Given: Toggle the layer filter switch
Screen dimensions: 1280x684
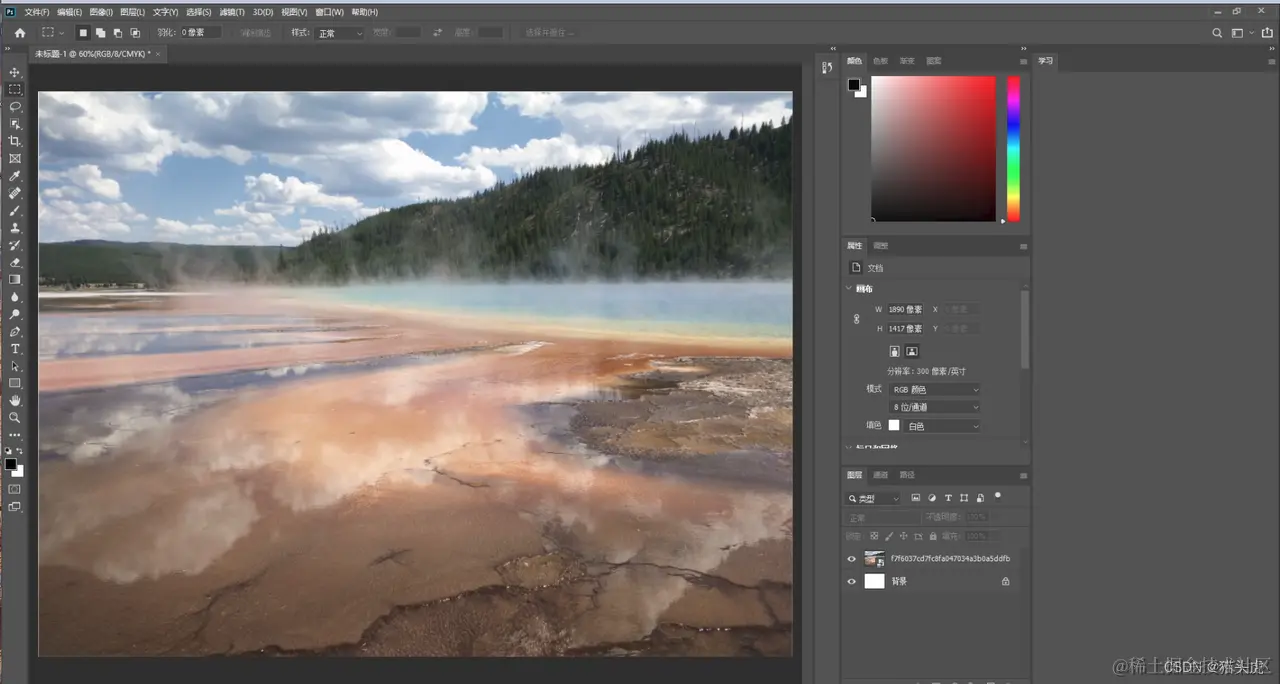Looking at the screenshot, I should pos(998,496).
